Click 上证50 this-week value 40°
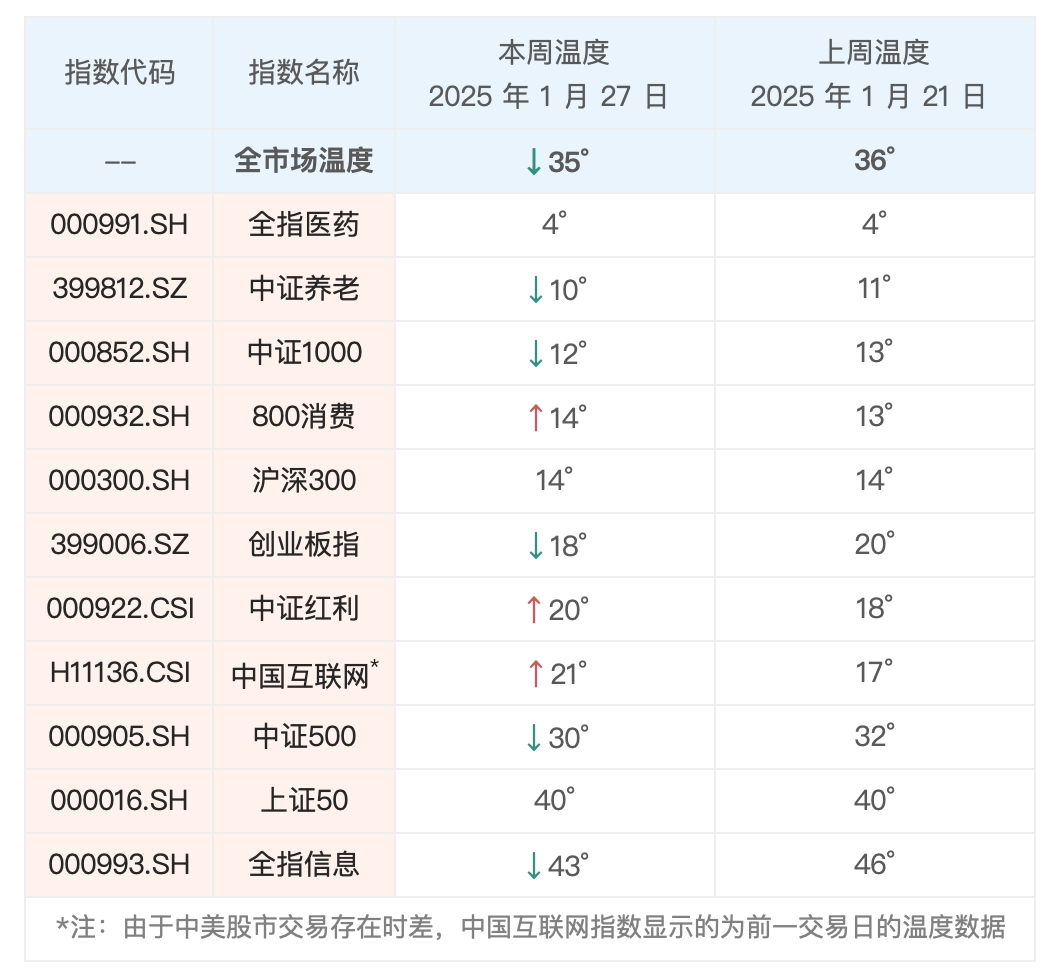 click(554, 799)
